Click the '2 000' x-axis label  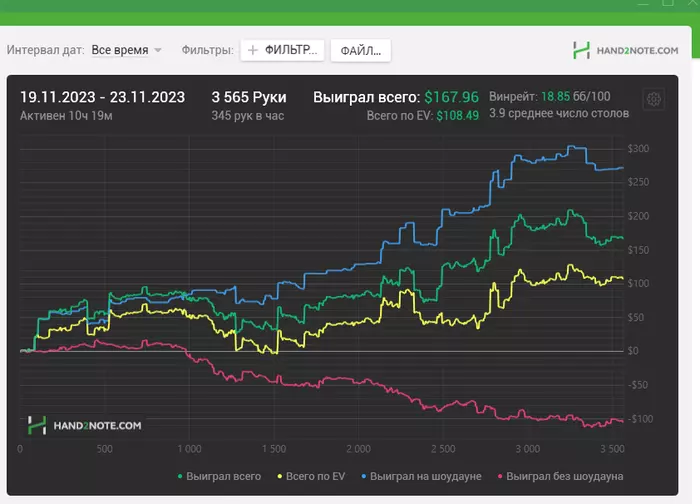click(x=358, y=449)
